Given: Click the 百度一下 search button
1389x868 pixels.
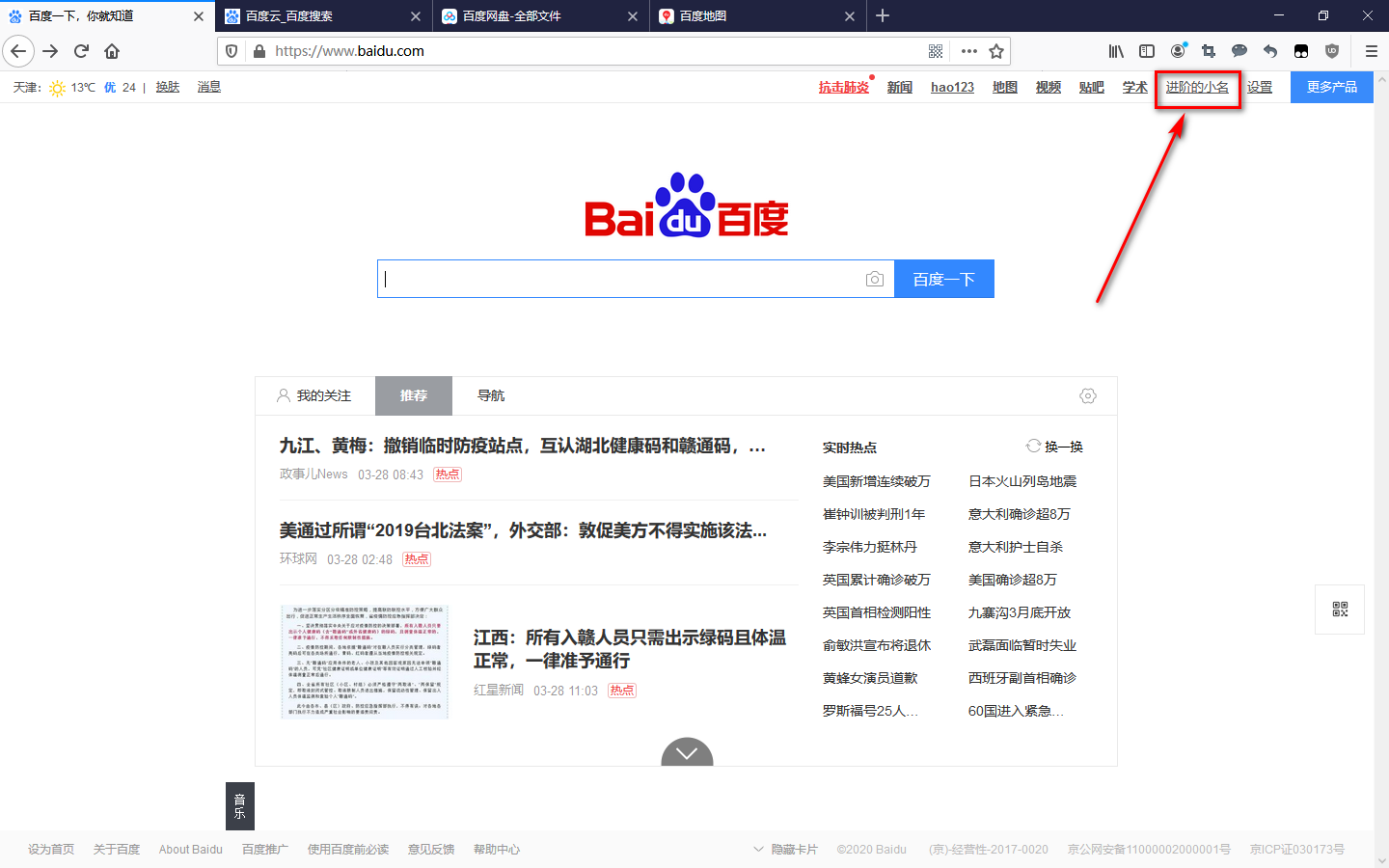Looking at the screenshot, I should pos(944,279).
